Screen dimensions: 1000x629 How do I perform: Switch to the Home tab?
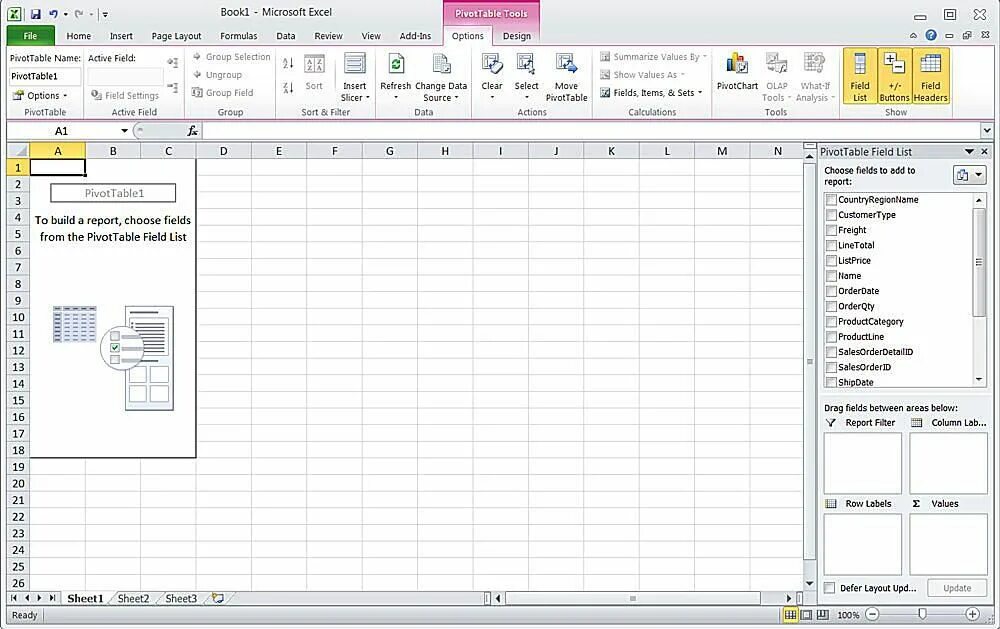pos(78,36)
